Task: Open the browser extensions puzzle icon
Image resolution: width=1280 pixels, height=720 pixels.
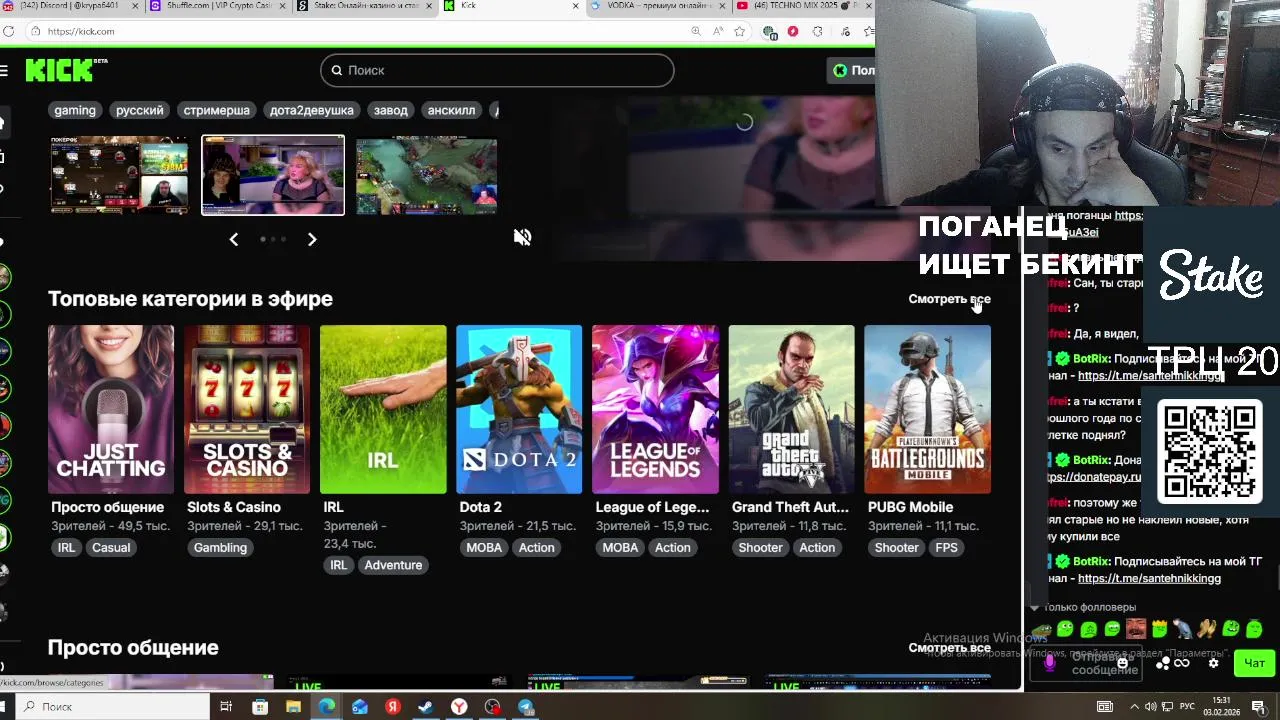Action: (x=817, y=31)
